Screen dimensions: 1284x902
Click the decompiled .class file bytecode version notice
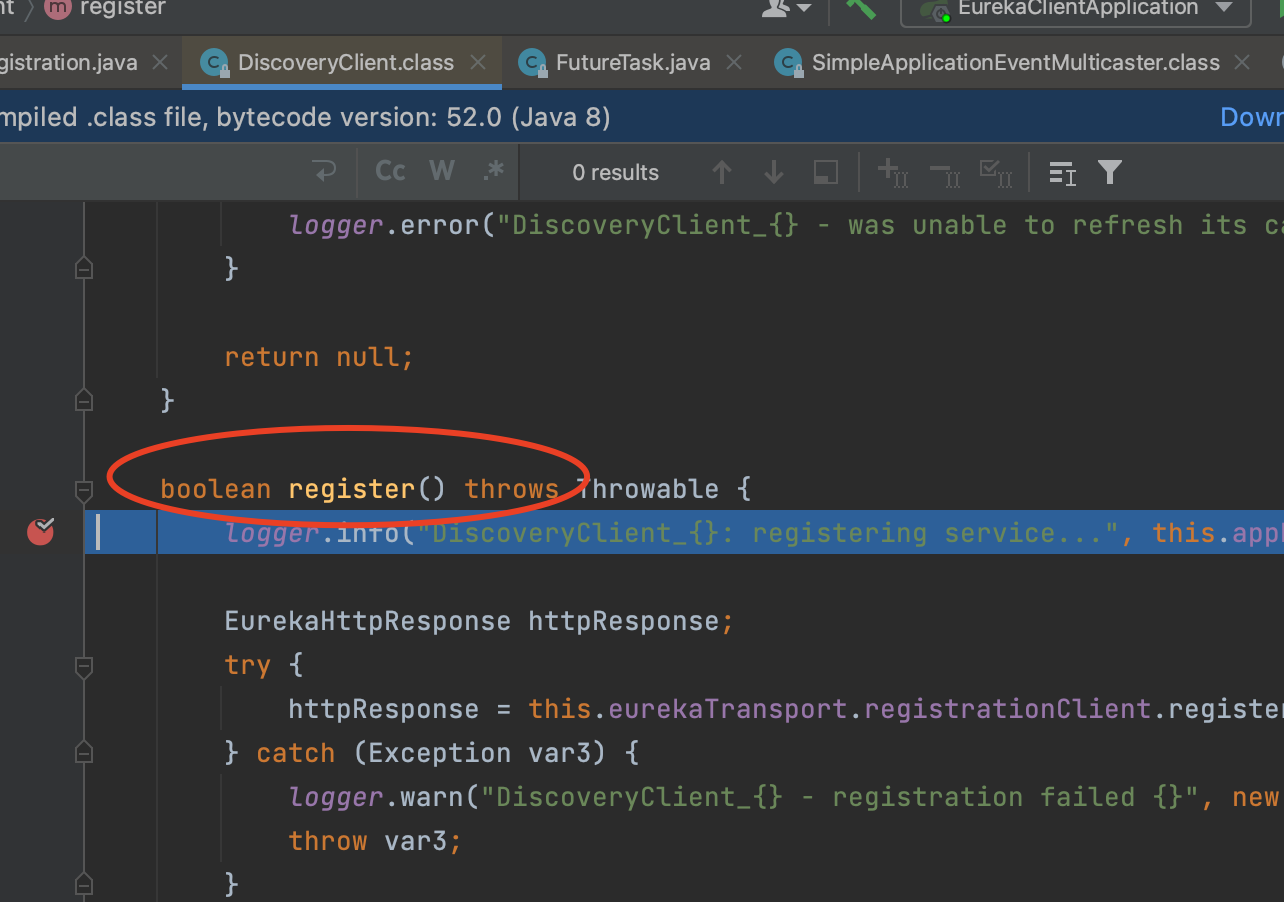point(305,117)
